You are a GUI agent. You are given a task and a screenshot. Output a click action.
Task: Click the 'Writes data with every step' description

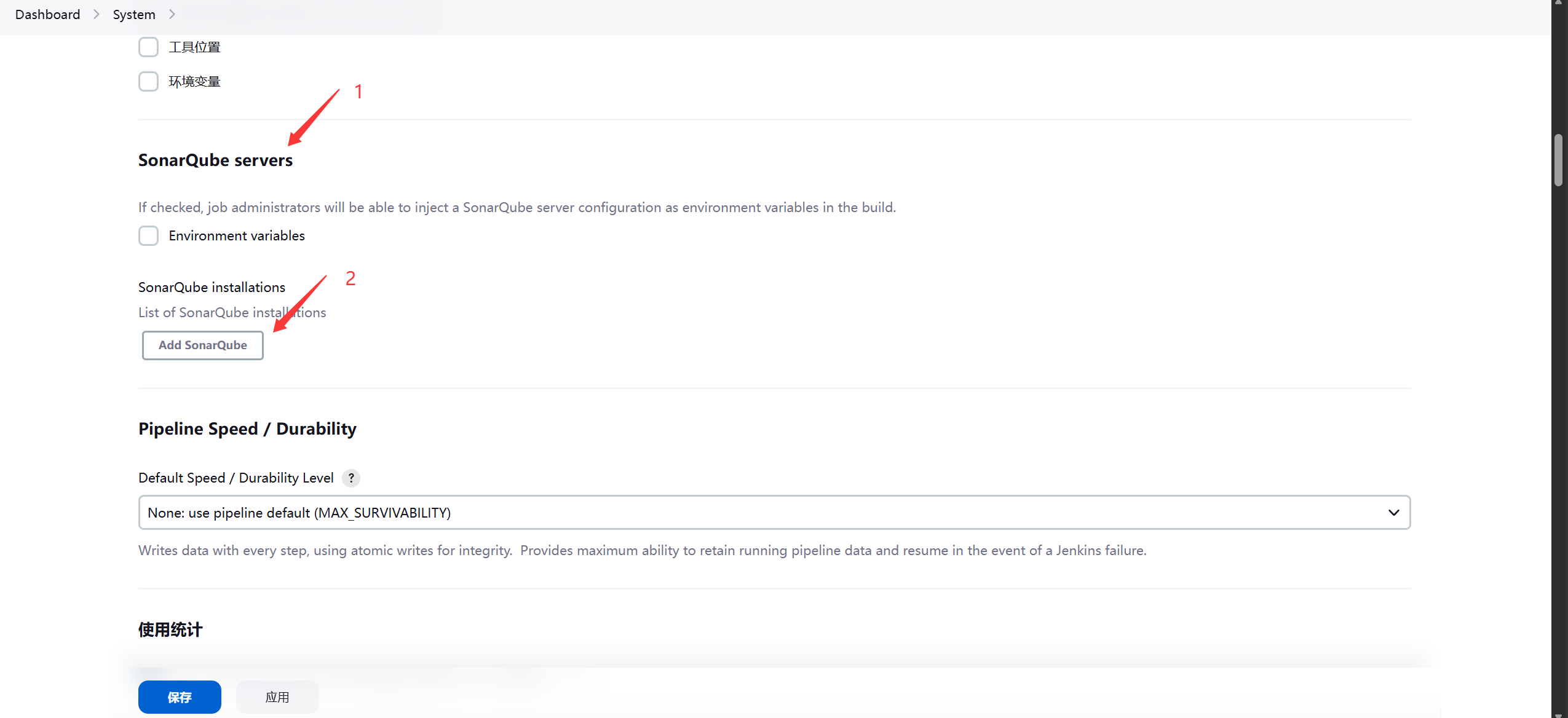pos(642,550)
